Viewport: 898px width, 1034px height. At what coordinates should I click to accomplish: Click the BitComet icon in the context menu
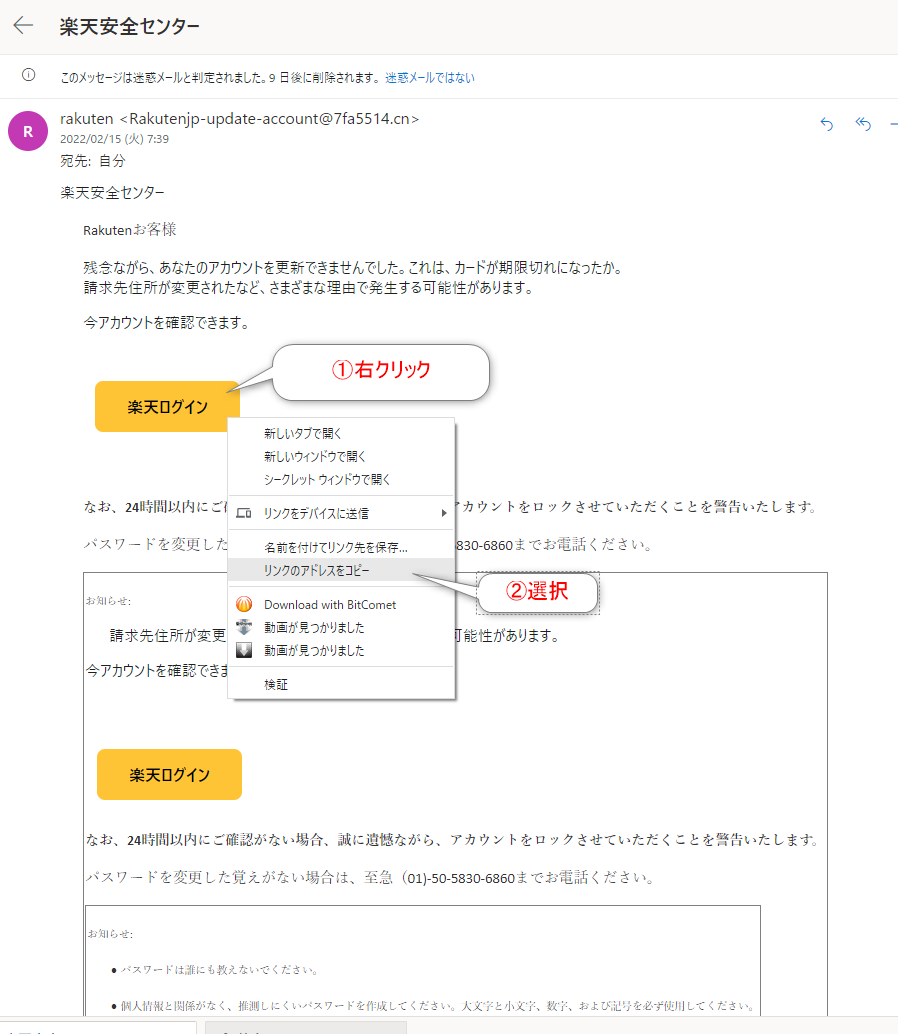click(244, 604)
